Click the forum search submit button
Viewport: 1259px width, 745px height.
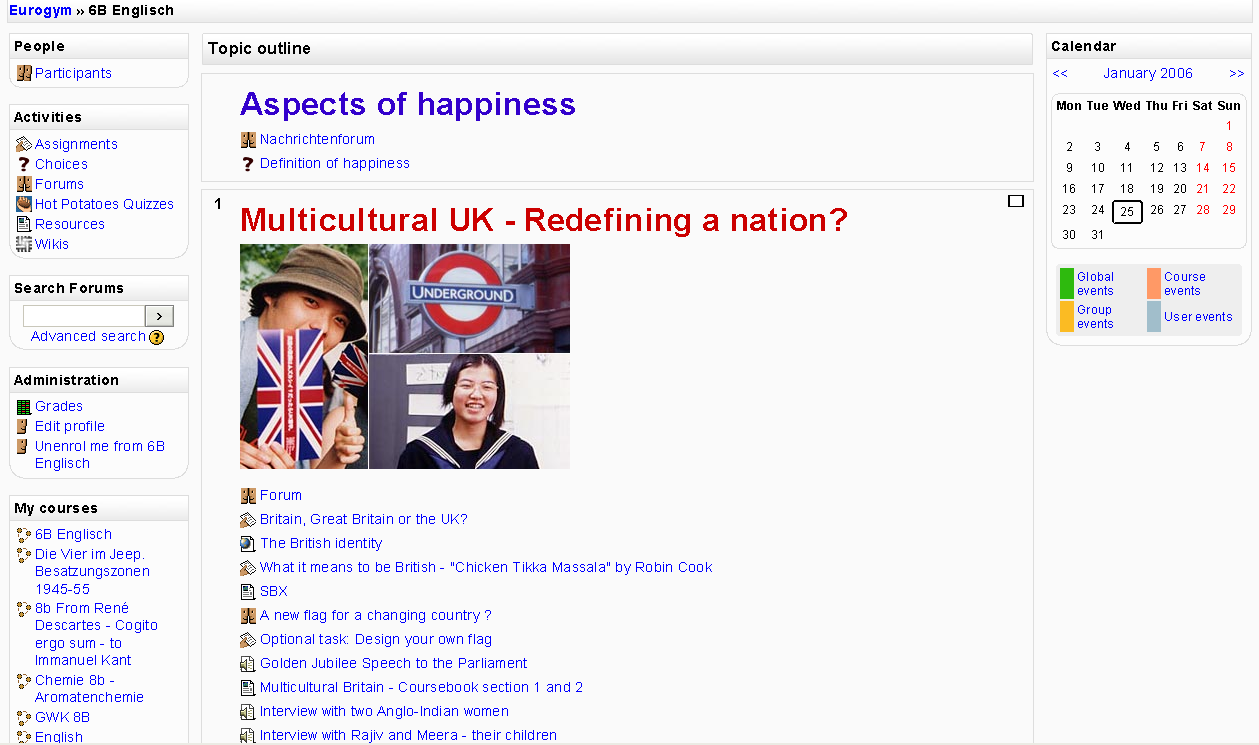[159, 316]
